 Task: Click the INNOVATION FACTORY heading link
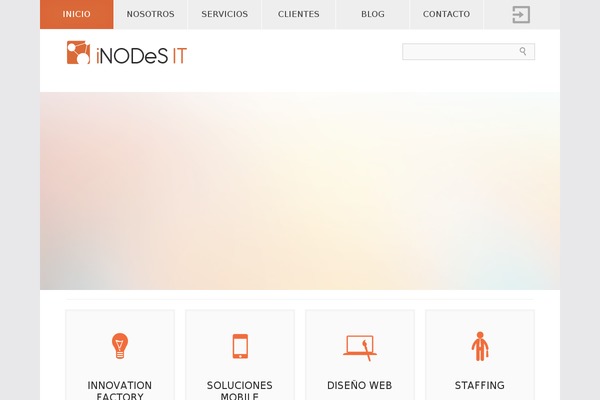point(120,390)
